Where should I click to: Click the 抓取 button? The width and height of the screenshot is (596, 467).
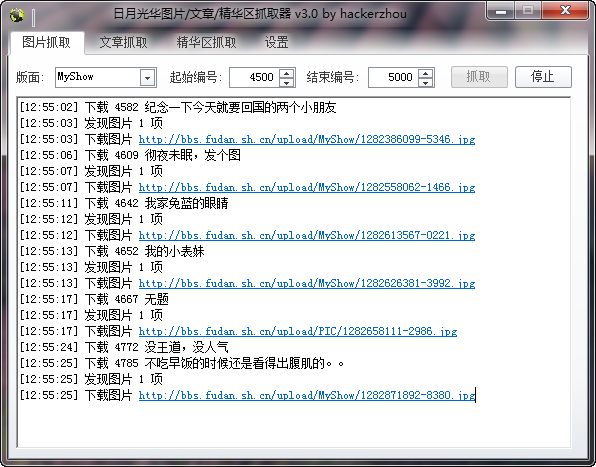(479, 77)
